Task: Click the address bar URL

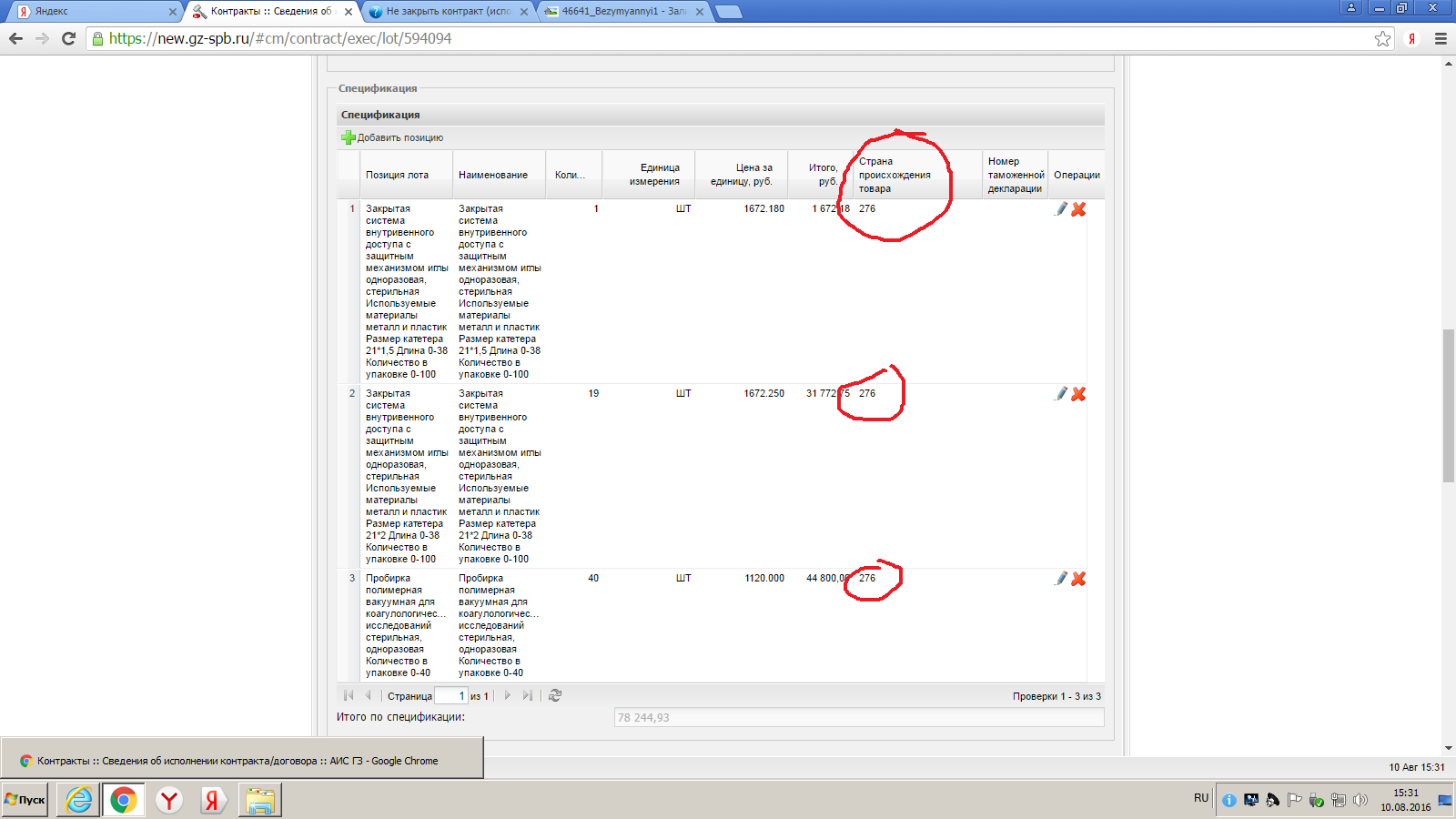Action: pyautogui.click(x=280, y=38)
